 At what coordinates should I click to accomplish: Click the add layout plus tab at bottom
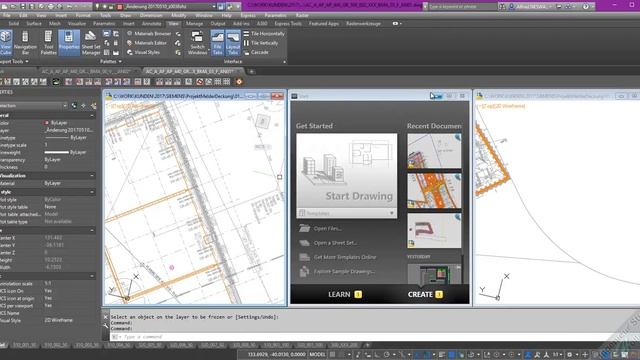367,345
